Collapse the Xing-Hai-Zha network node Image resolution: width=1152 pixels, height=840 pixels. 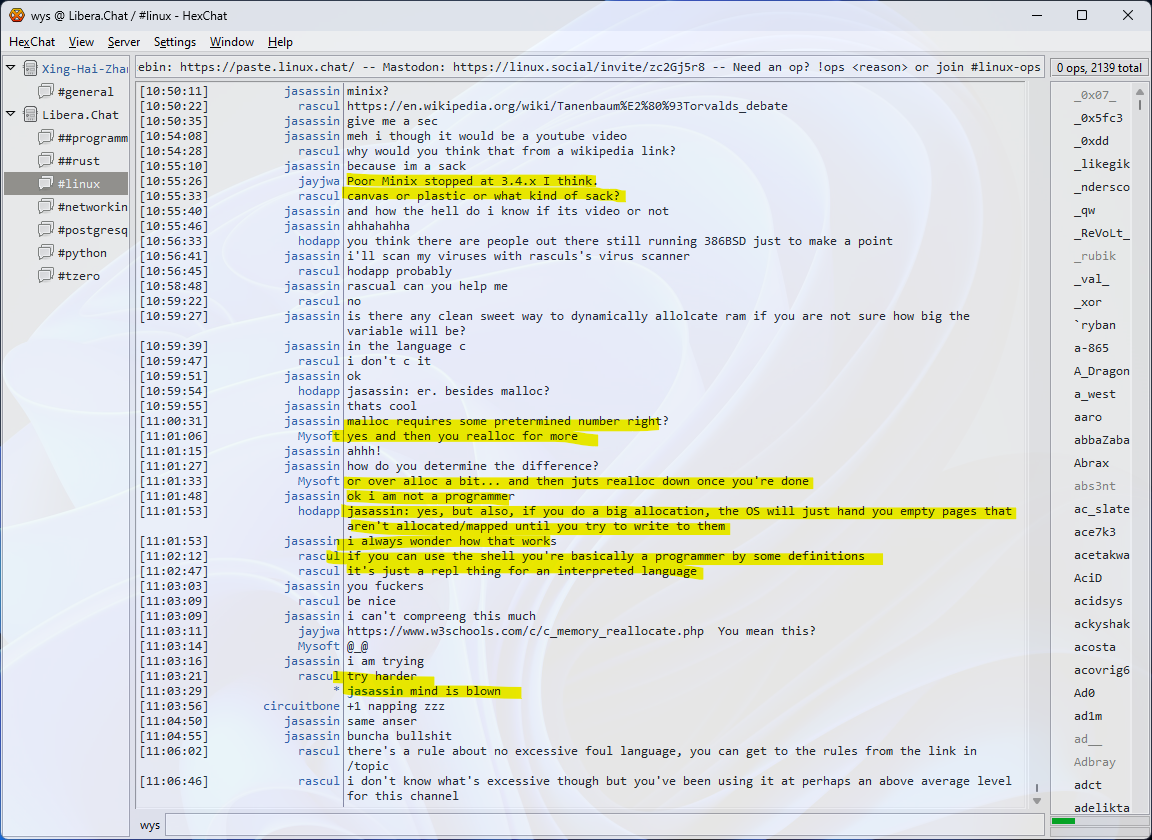12,69
